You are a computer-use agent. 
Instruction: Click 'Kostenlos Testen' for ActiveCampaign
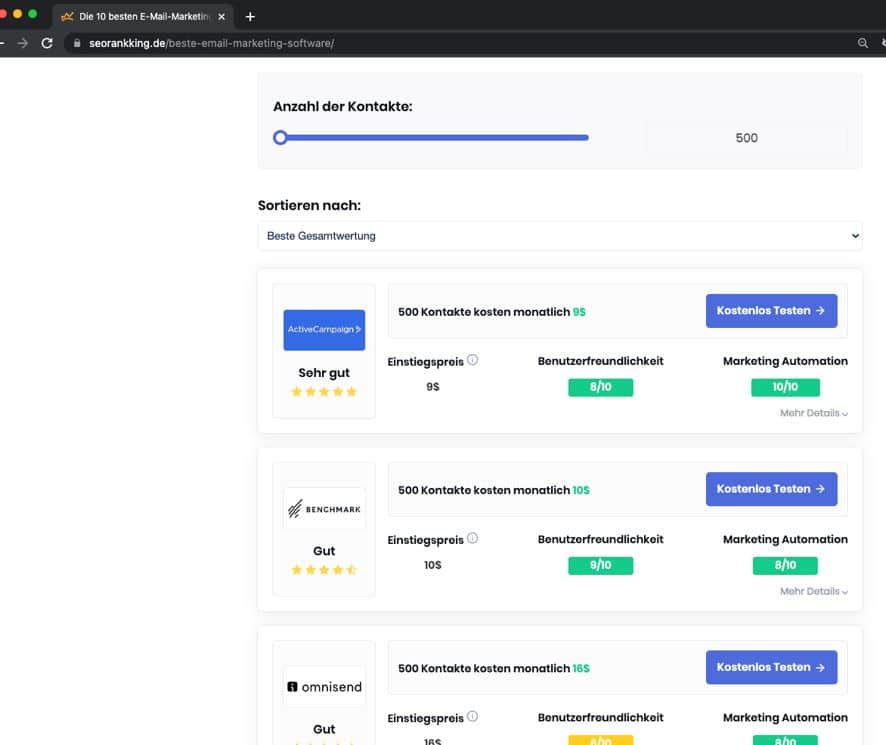770,311
